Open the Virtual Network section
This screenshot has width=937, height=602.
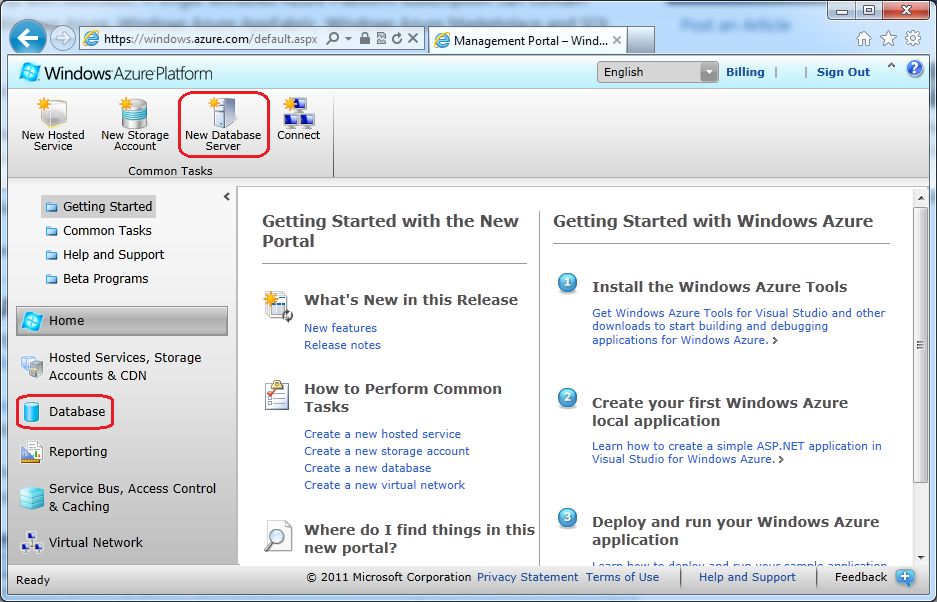(x=96, y=543)
